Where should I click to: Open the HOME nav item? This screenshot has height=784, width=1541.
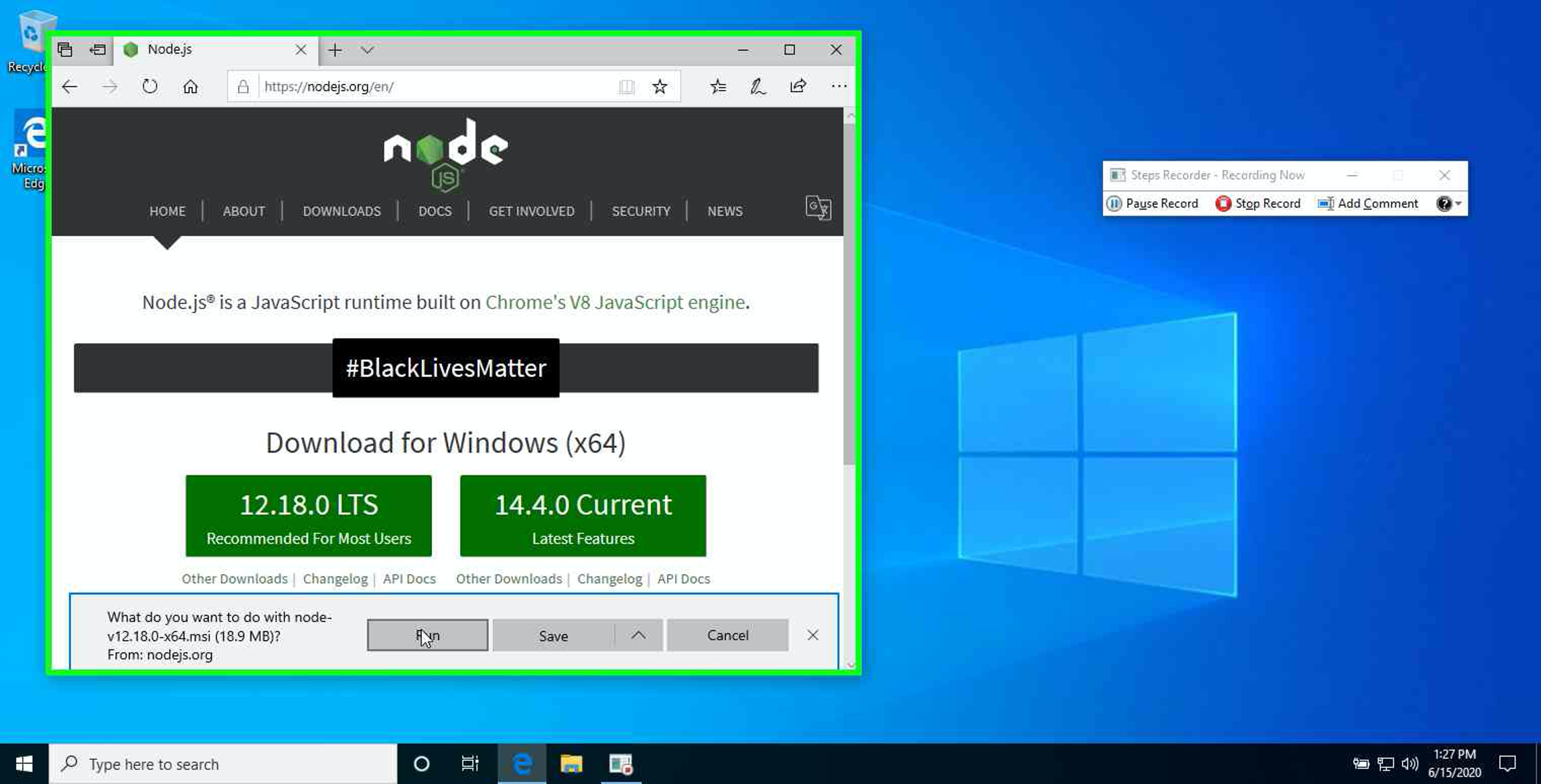167,212
